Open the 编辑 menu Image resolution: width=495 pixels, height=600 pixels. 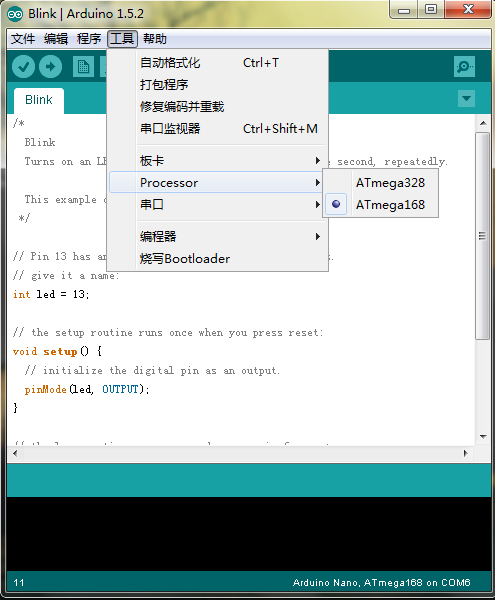56,39
